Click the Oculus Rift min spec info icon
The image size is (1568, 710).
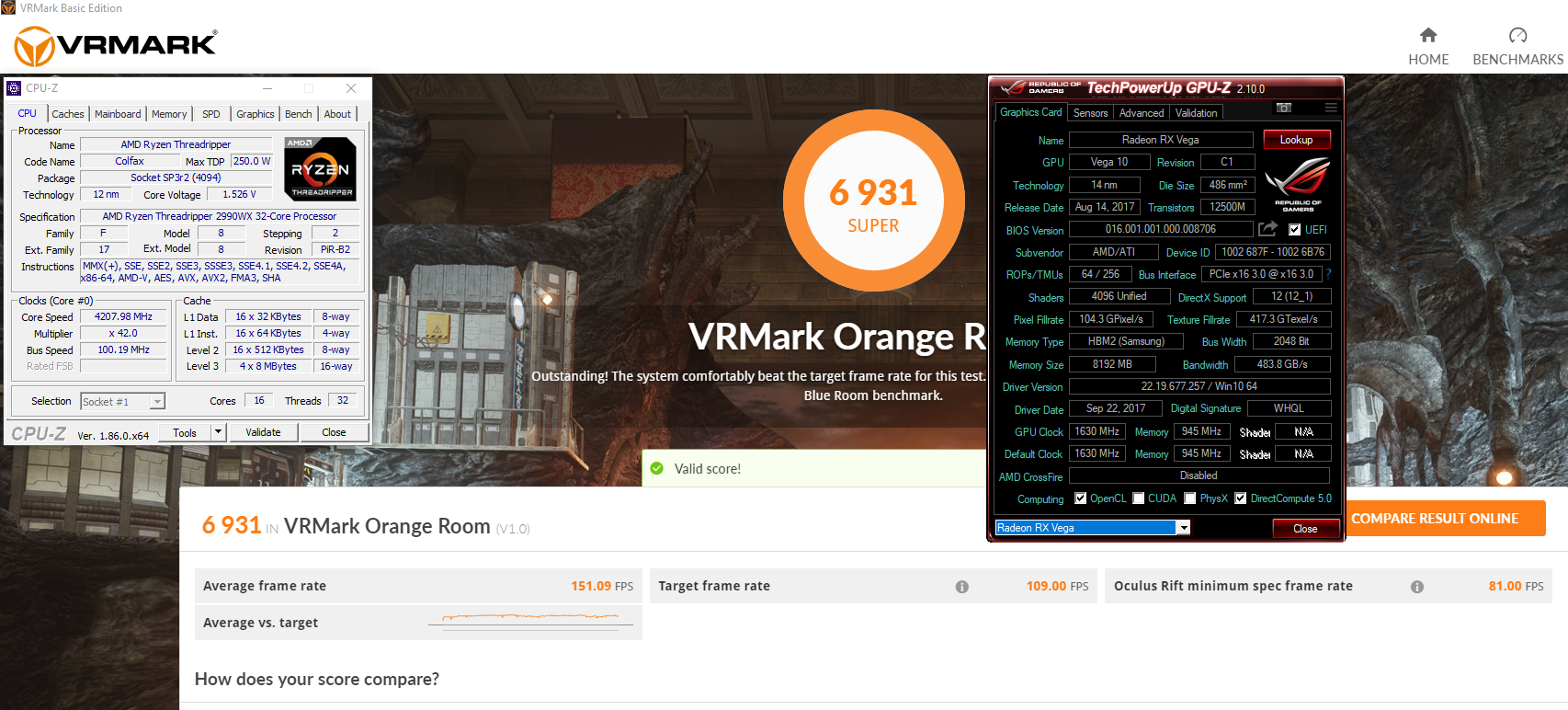pos(1417,587)
